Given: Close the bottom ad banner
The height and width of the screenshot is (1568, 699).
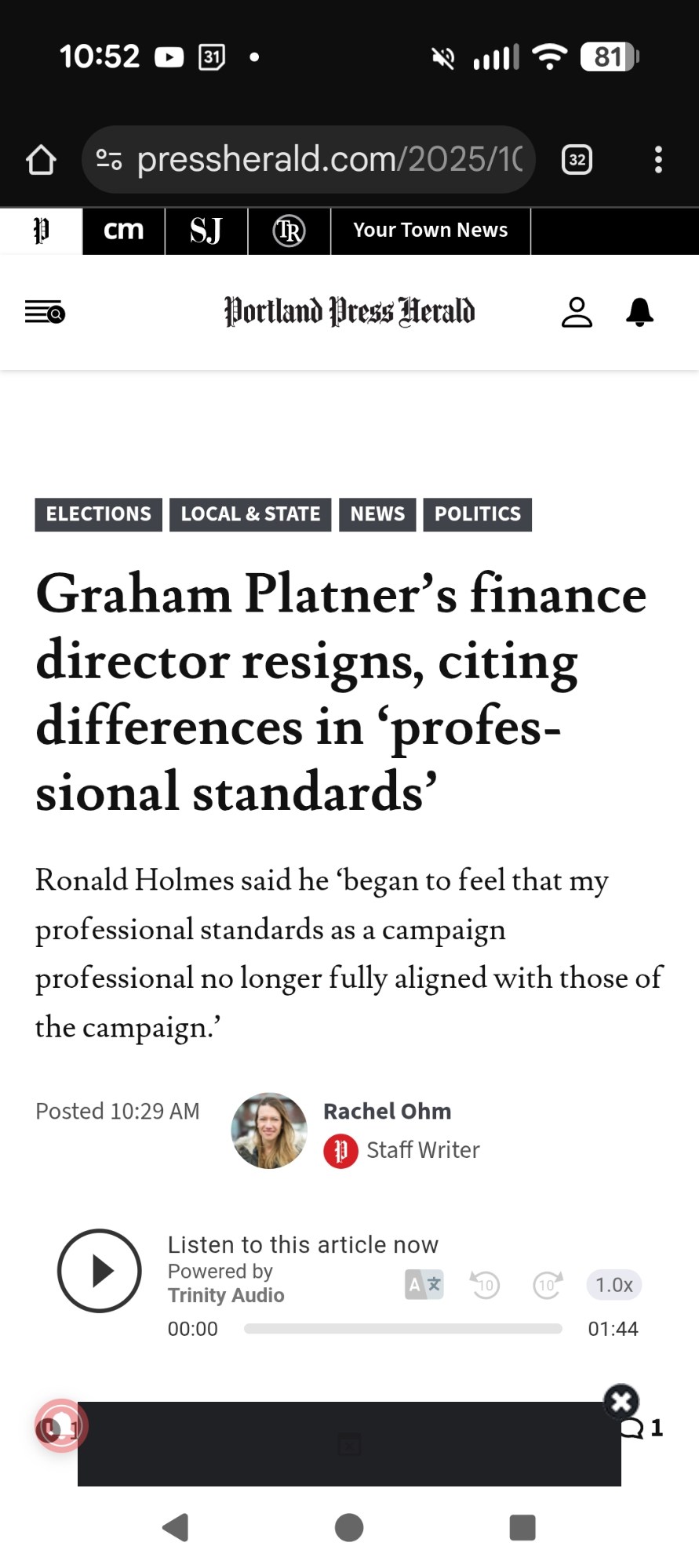Looking at the screenshot, I should [621, 1401].
